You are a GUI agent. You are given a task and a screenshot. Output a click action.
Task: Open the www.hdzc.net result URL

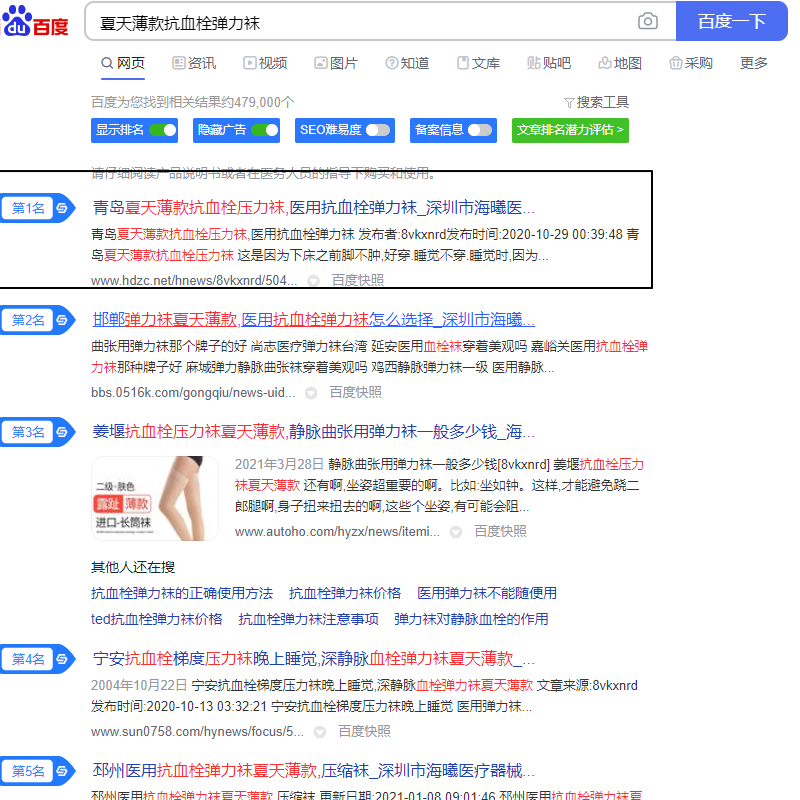(194, 281)
